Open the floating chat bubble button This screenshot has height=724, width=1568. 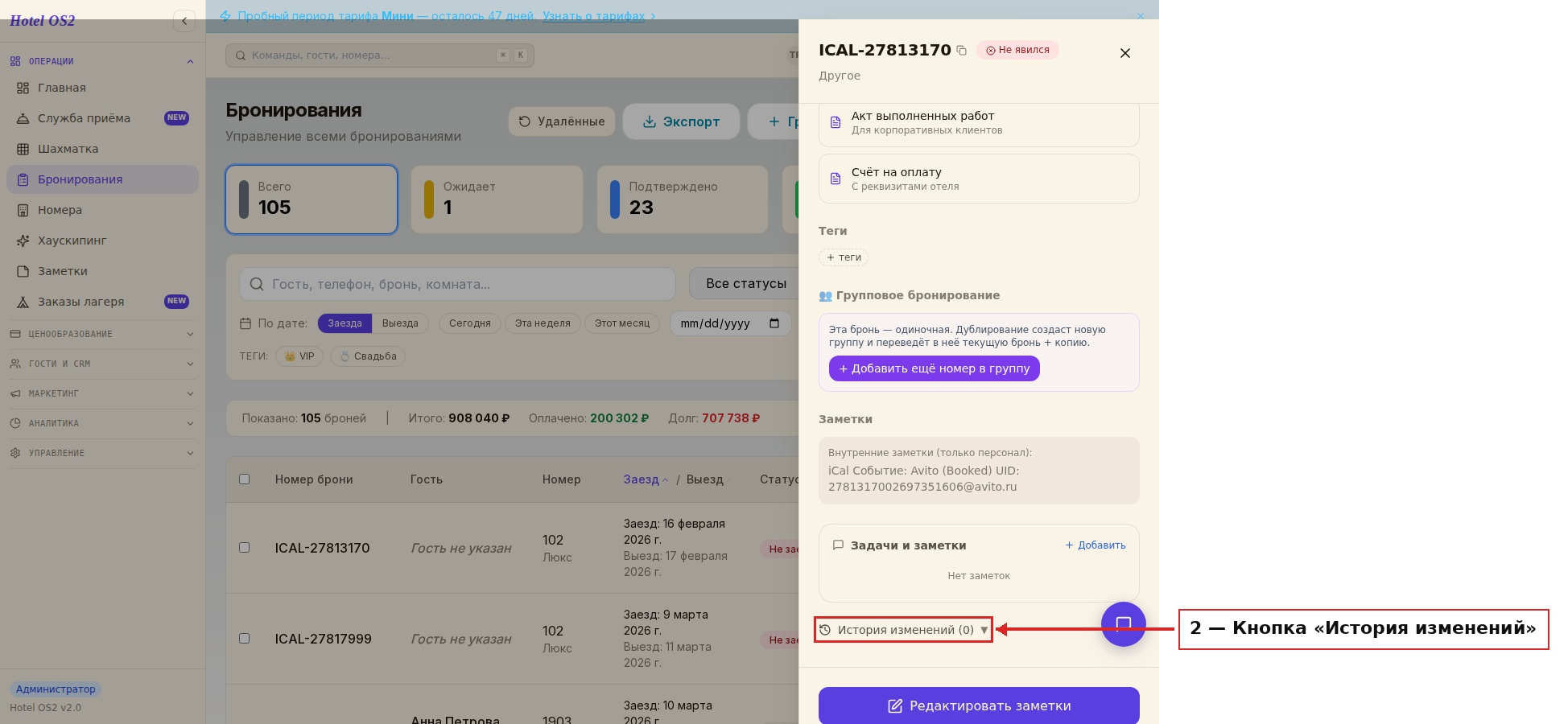click(x=1124, y=624)
